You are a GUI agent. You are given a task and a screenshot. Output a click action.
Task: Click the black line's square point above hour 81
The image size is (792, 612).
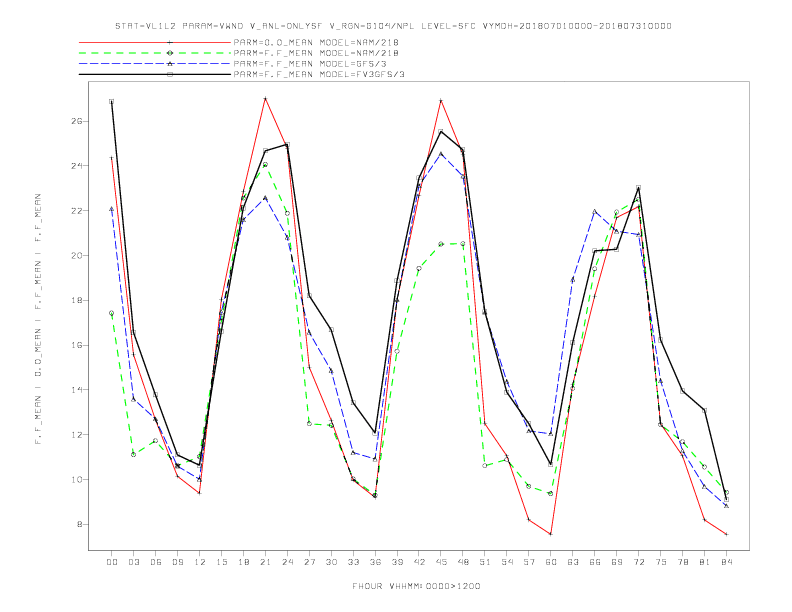click(705, 411)
